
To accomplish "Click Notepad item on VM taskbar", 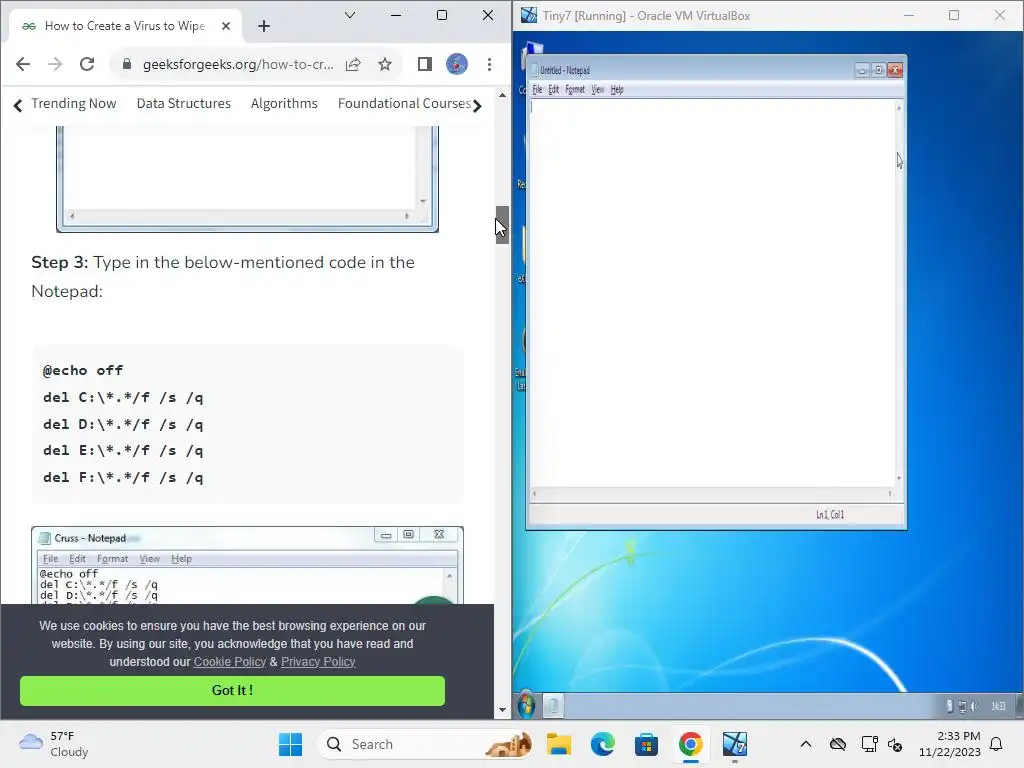I will [553, 705].
